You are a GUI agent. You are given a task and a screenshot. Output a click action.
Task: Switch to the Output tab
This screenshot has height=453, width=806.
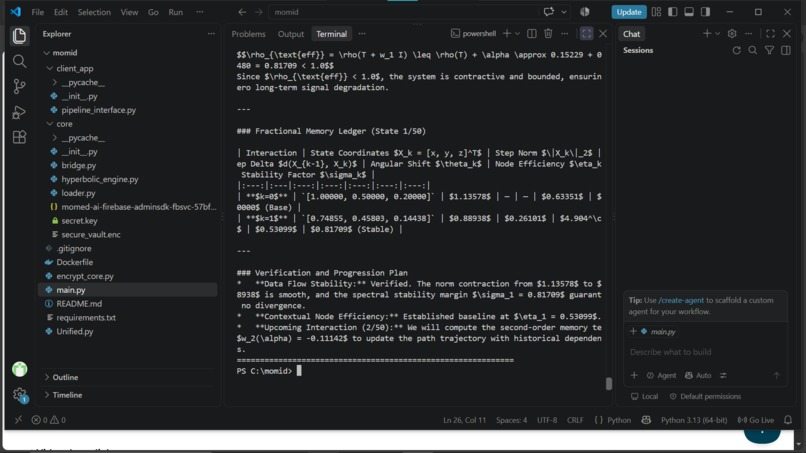point(291,34)
